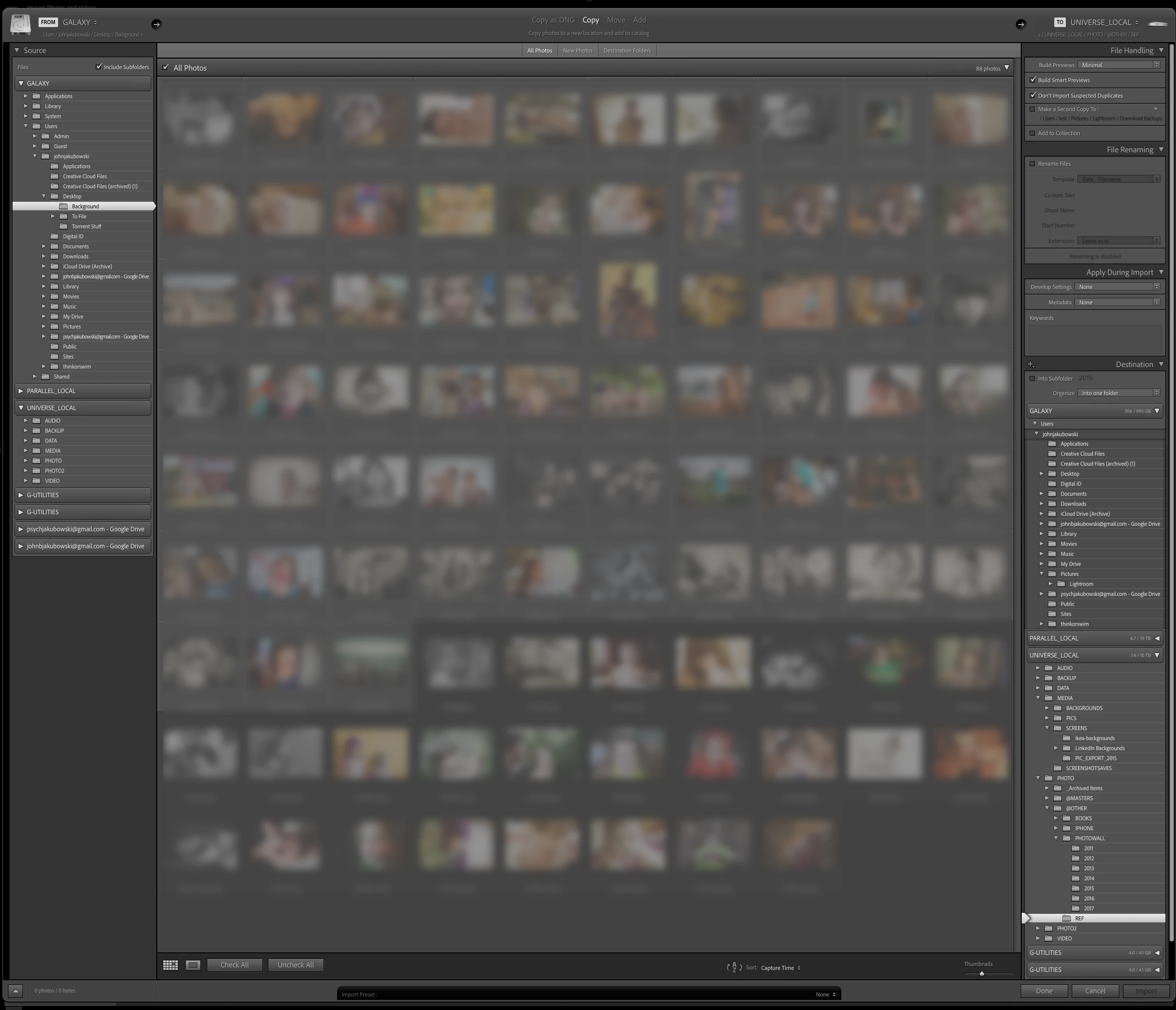
Task: Toggle Include Subfolders checkbox
Action: pyautogui.click(x=99, y=67)
